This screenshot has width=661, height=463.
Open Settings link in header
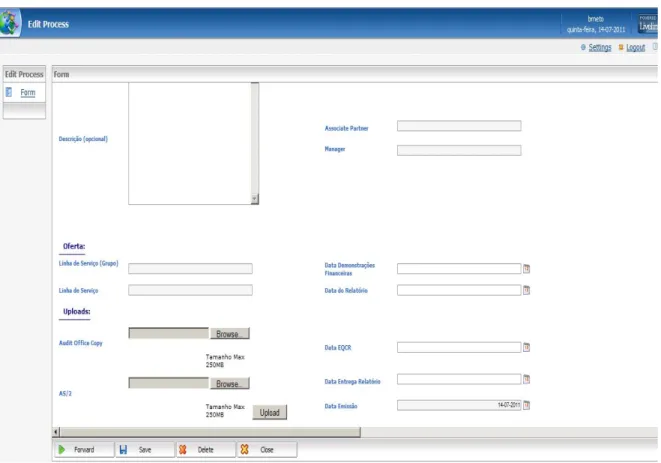(600, 47)
